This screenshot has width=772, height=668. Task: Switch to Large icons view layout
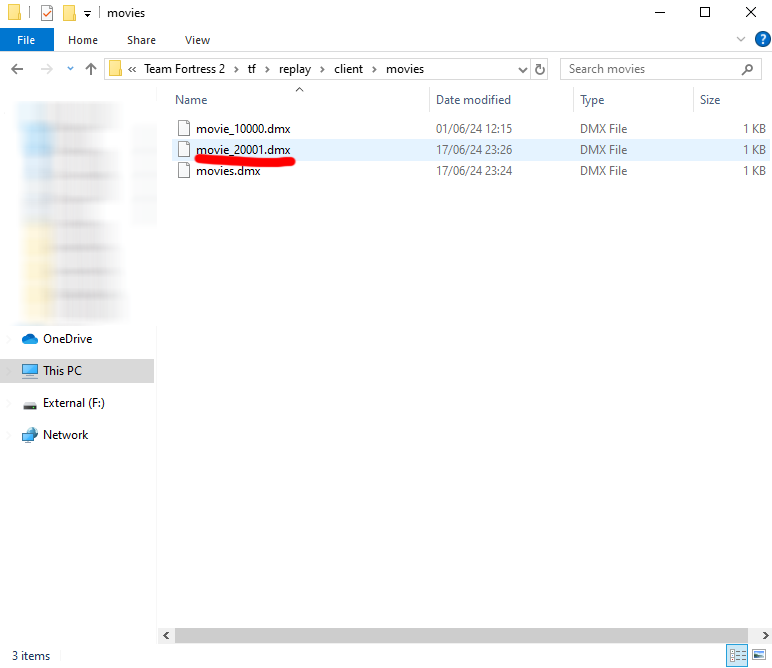pos(759,655)
